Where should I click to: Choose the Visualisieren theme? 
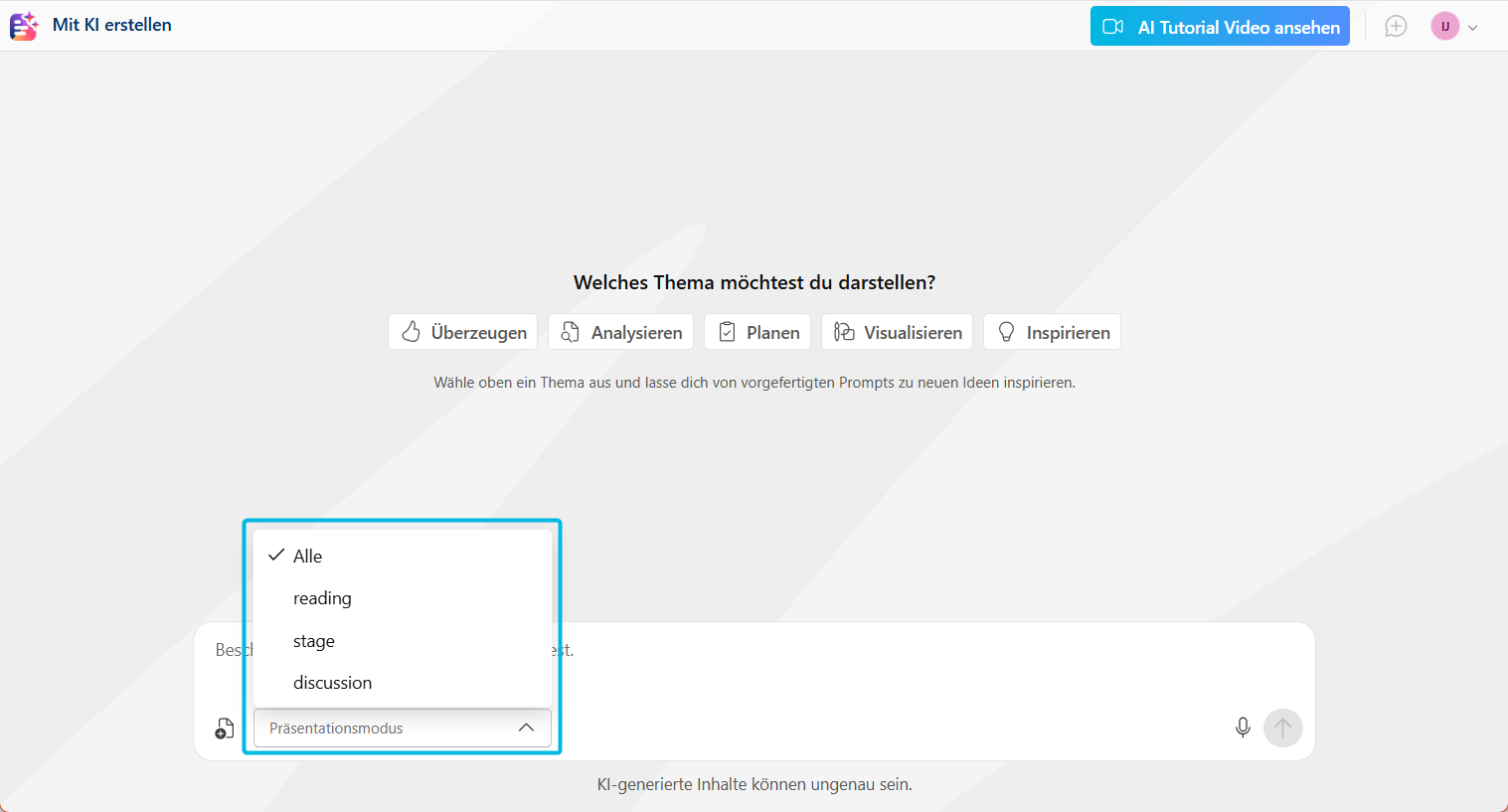(x=897, y=332)
